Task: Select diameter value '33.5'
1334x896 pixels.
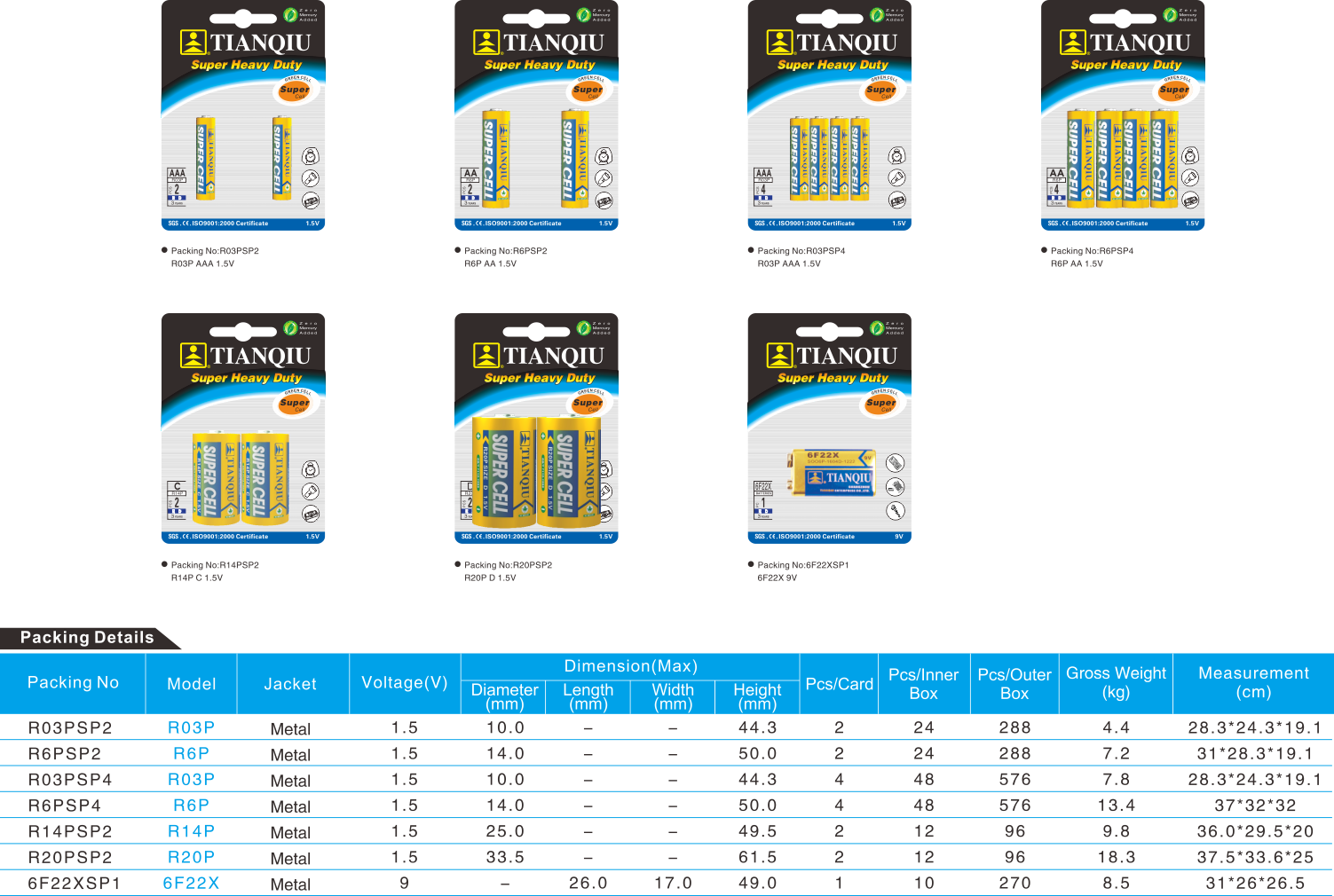Action: [505, 857]
